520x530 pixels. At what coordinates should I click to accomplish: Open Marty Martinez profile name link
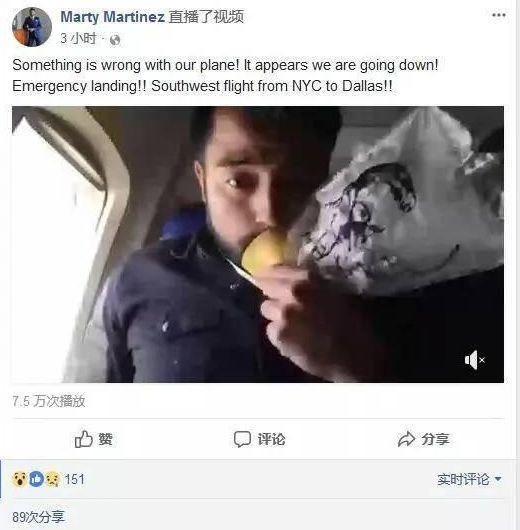pos(113,17)
